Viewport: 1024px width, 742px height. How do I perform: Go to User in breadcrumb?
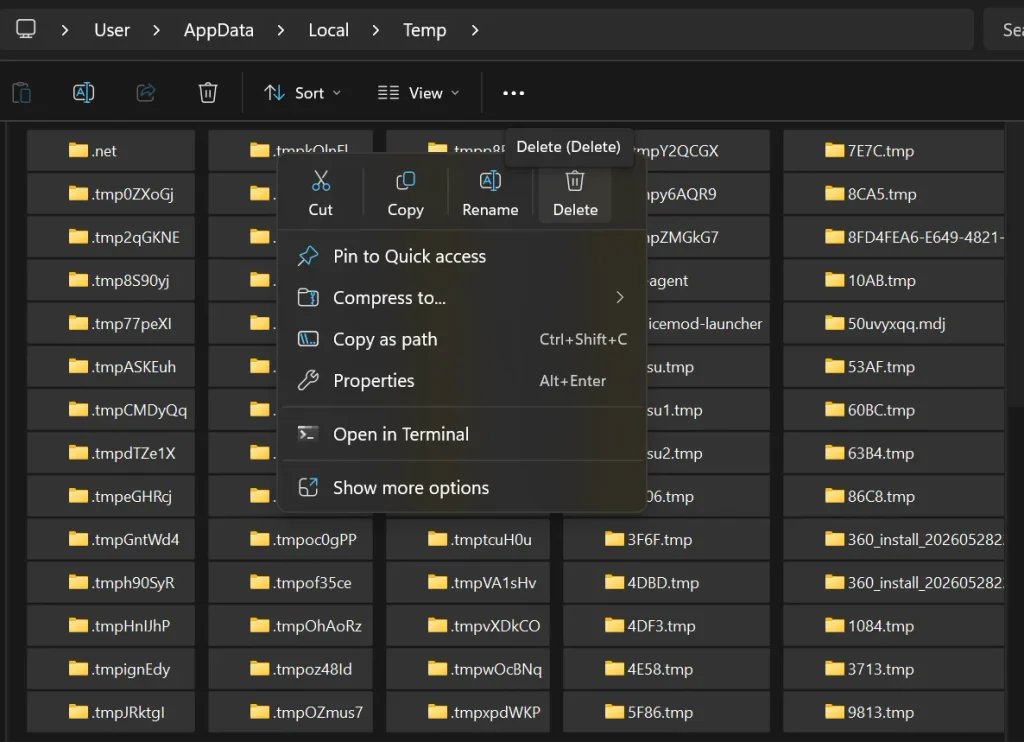(112, 30)
